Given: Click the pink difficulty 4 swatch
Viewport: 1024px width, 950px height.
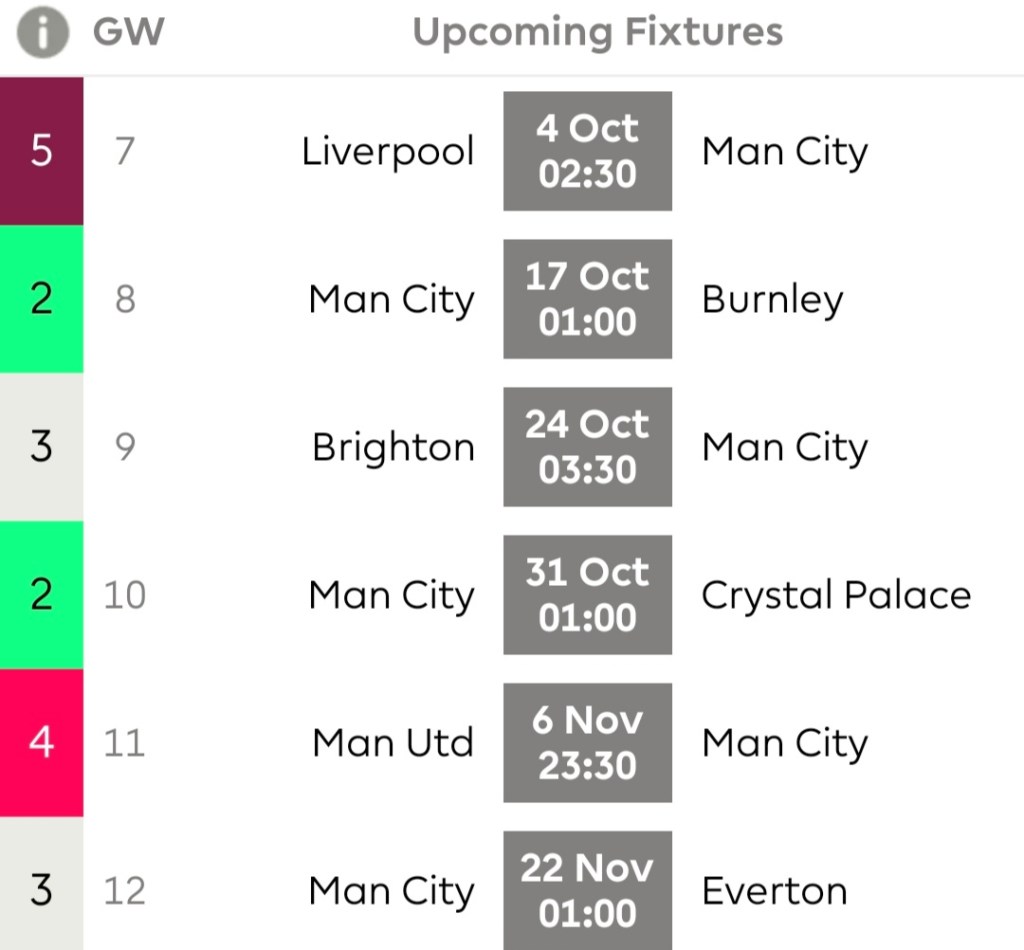Looking at the screenshot, I should (41, 743).
